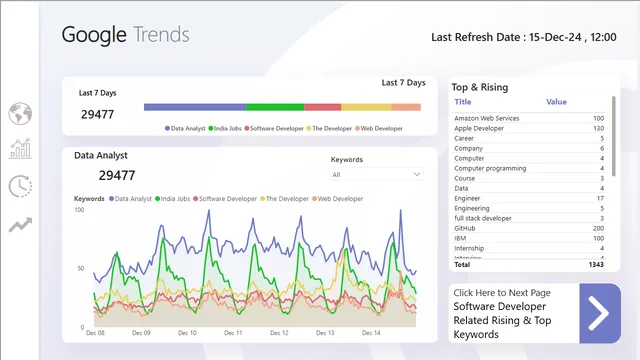The height and width of the screenshot is (360, 640).
Task: Click the Total 1343 row
Action: click(529, 264)
